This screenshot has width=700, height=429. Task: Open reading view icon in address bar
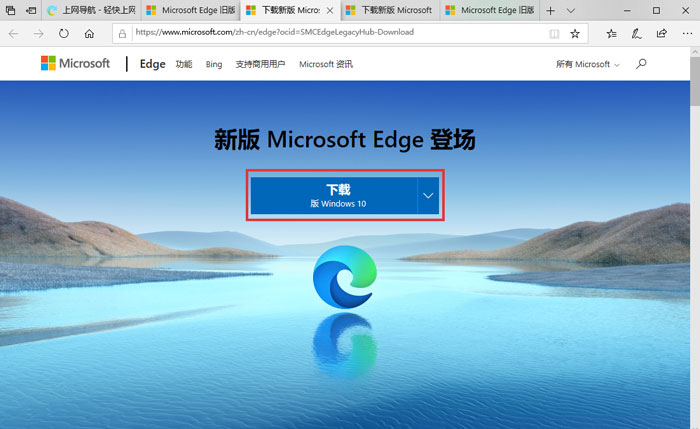tap(554, 33)
